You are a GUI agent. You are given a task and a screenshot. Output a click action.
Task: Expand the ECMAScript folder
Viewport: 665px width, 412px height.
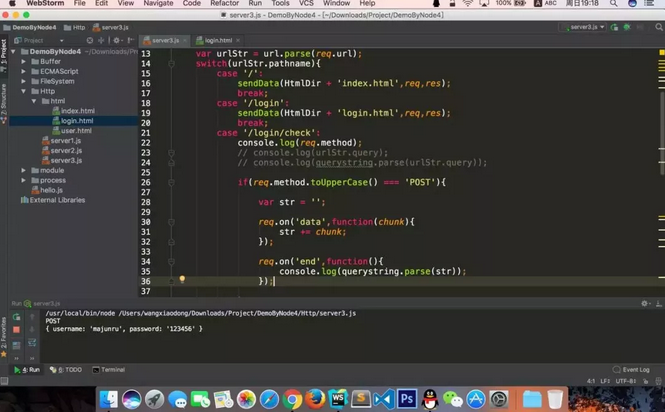[24, 71]
